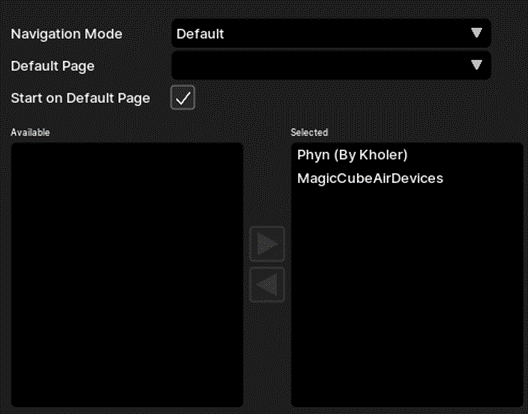Click inside the empty Available list box
This screenshot has width=528, height=414.
127,275
